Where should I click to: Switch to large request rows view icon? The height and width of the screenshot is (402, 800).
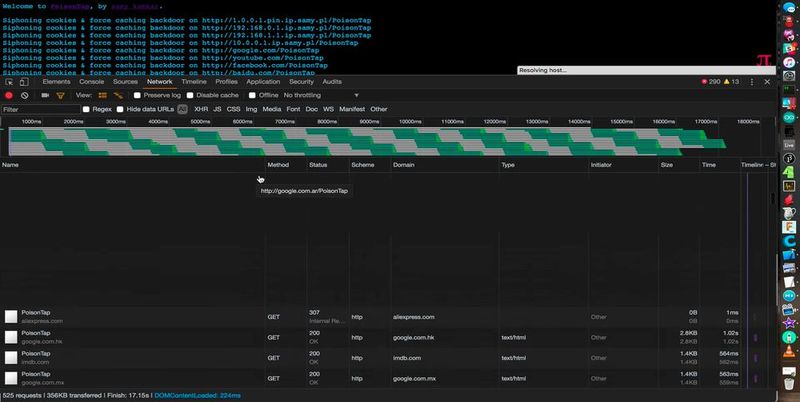[103, 95]
